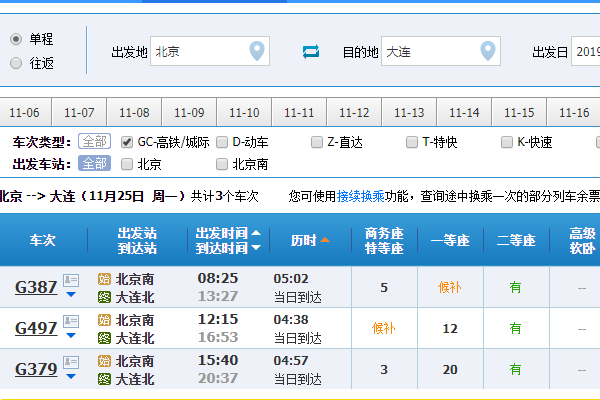Open the G497 train info card icon

[71, 322]
